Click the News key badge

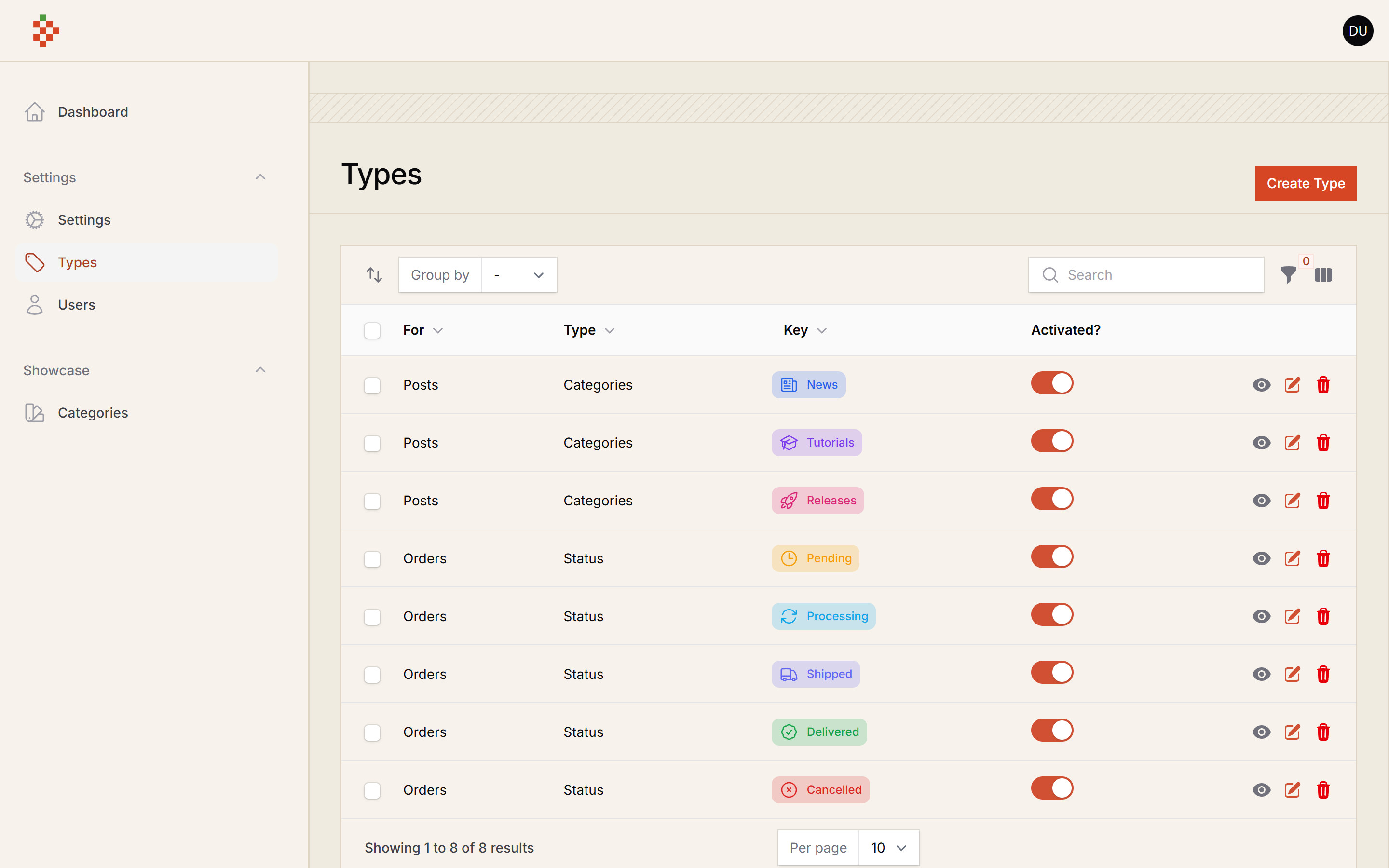coord(808,385)
